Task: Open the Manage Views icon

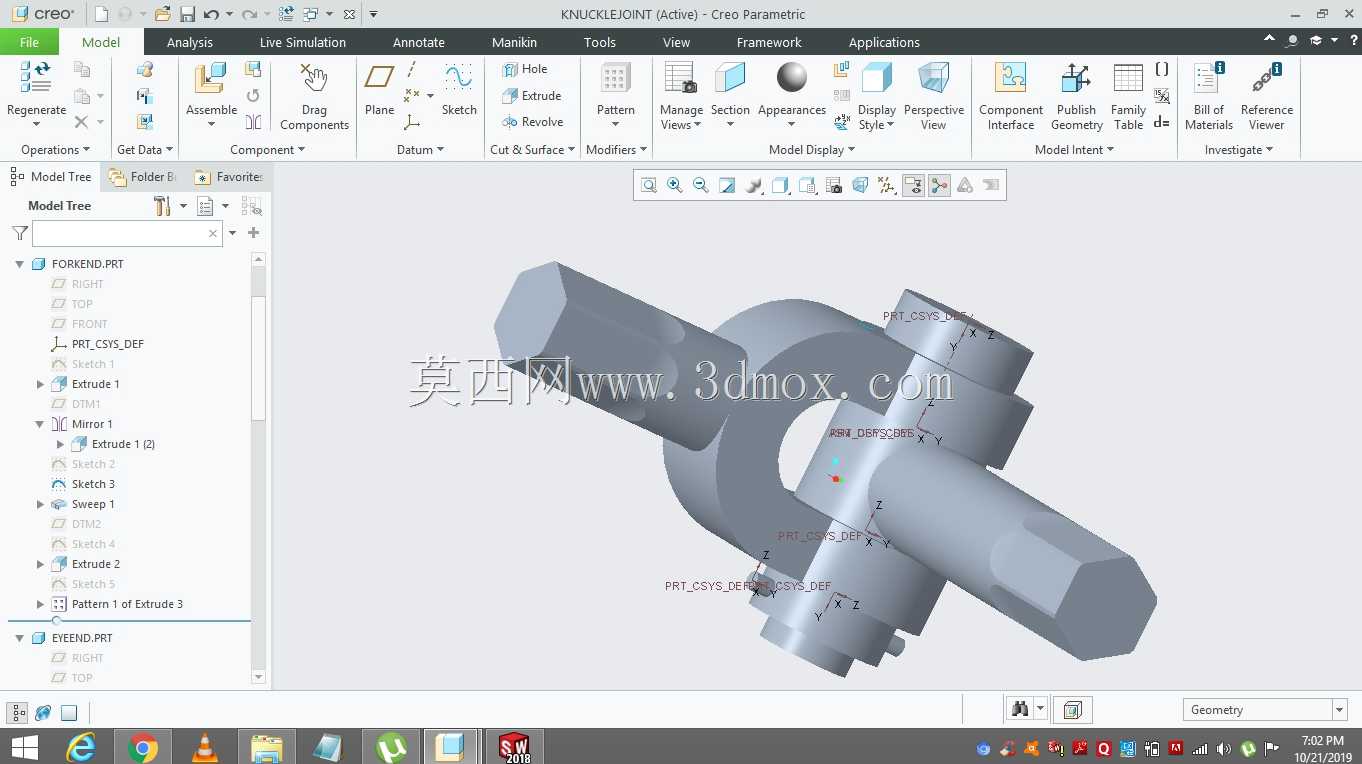Action: (x=680, y=78)
